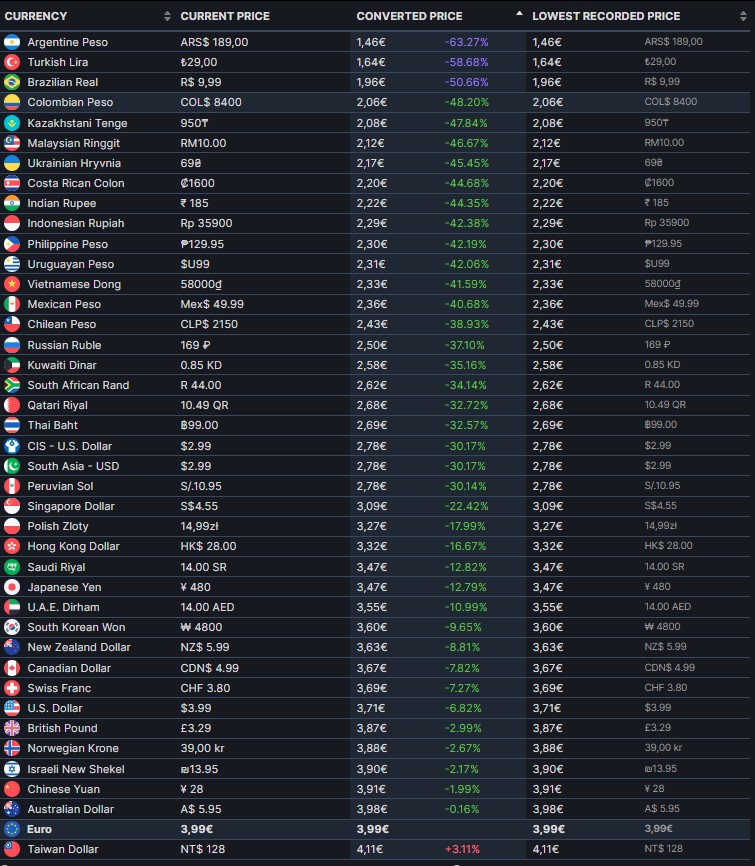755x866 pixels.
Task: Click the CIS - U.S. Dollar icon
Action: [x=12, y=446]
